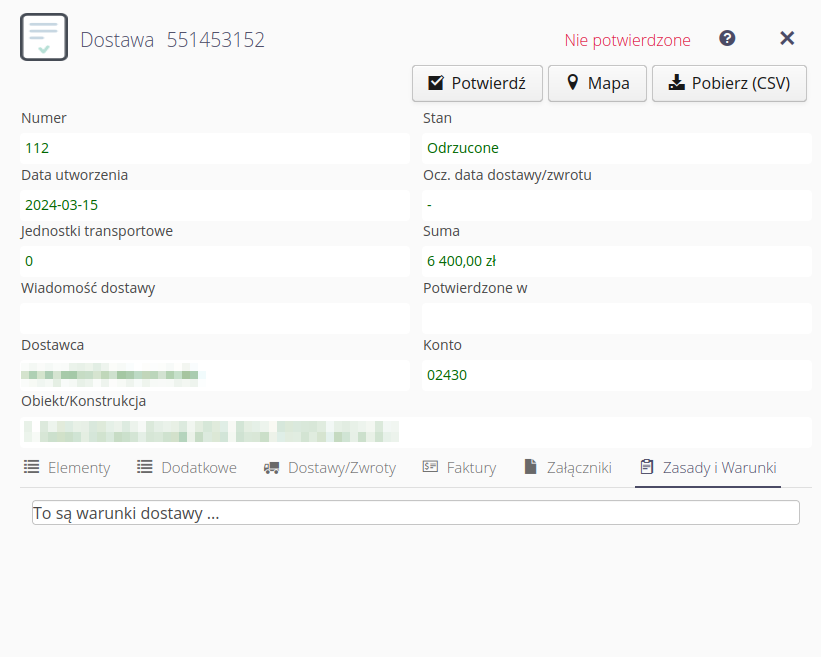Click the Konto value 02430

447,375
